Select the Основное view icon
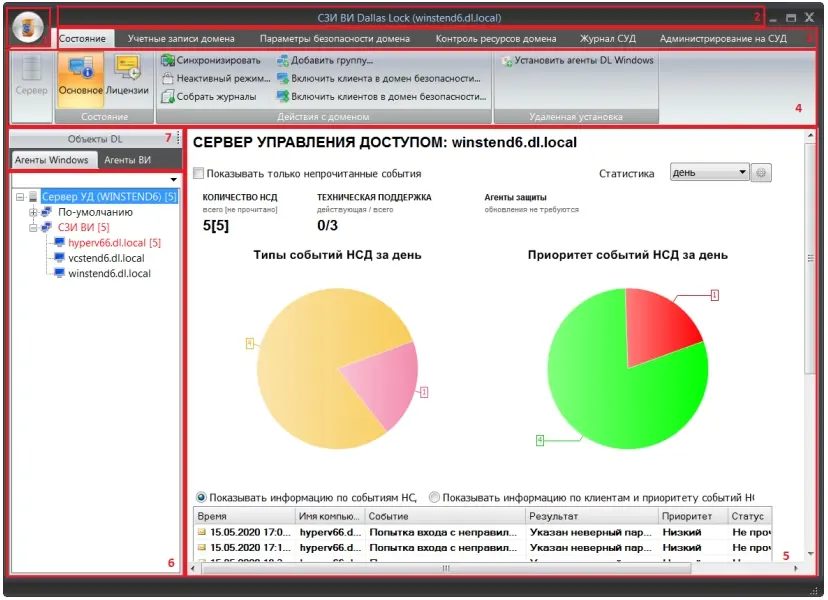 [x=80, y=77]
